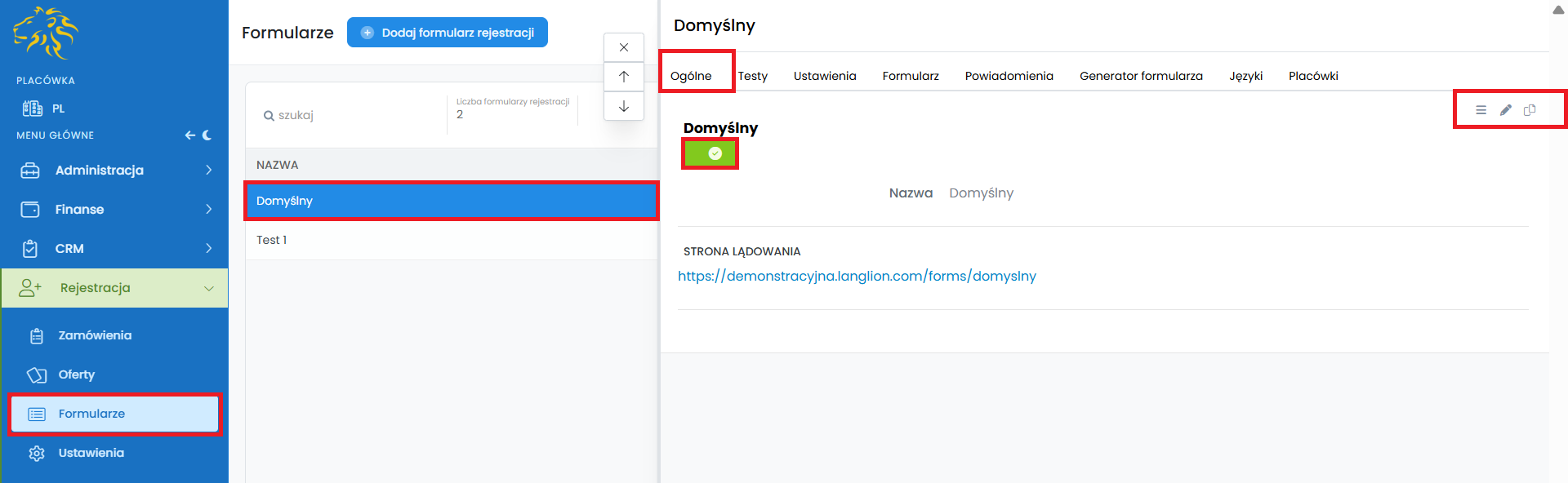Expand the Administracja menu
1568x483 pixels.
[x=114, y=171]
